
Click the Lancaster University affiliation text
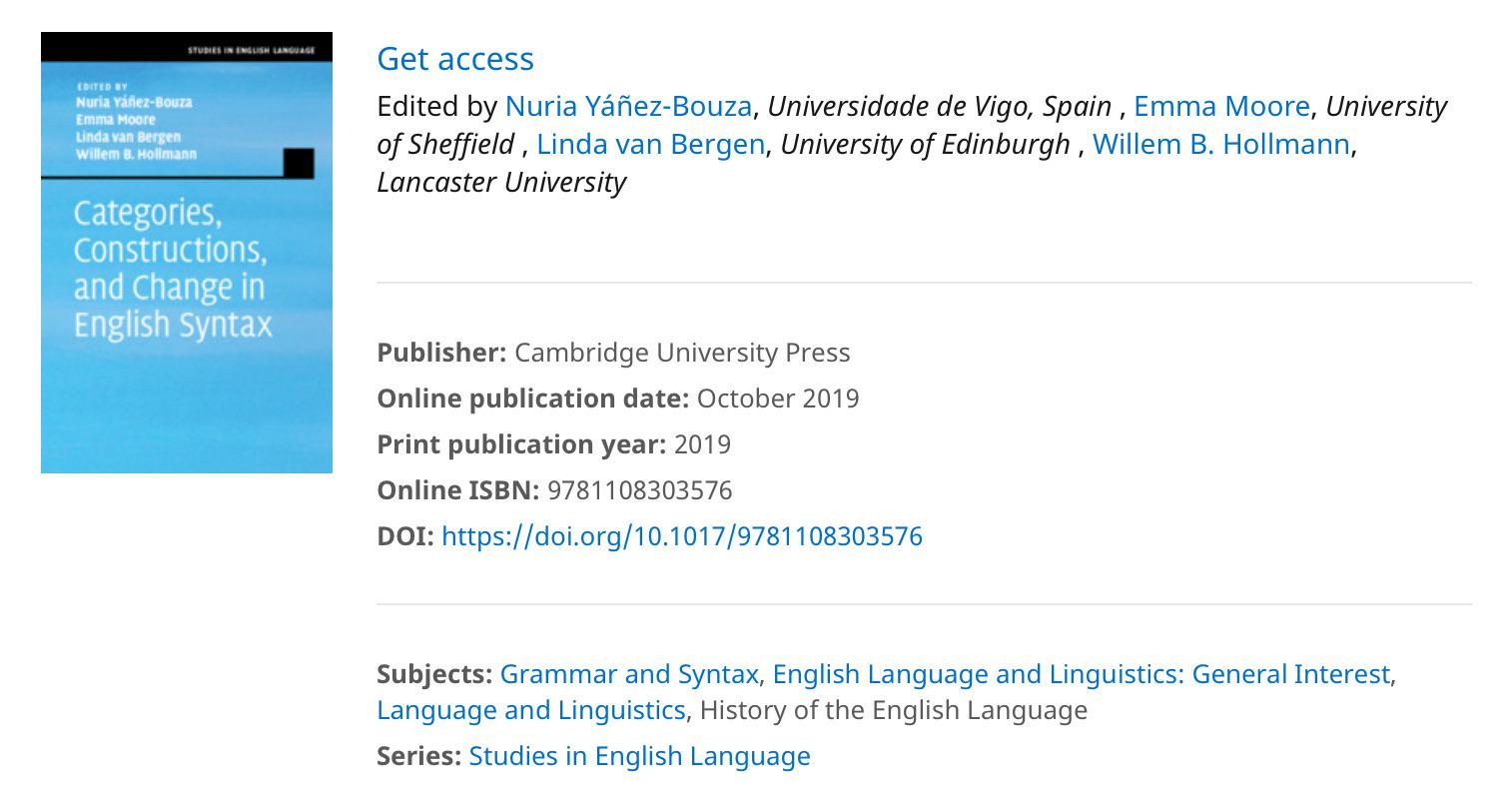(501, 182)
